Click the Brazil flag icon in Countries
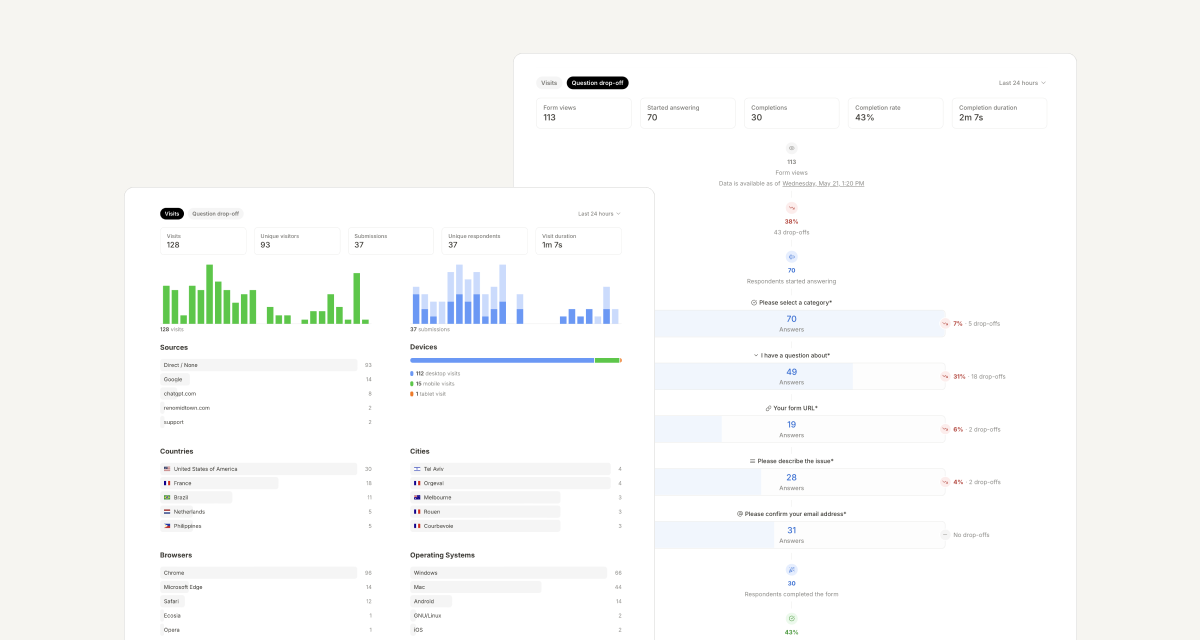This screenshot has width=1200, height=640. point(167,497)
